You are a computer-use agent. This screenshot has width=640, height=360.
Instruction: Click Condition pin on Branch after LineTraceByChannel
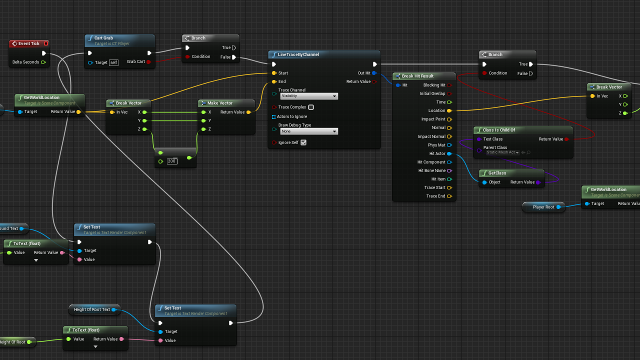(484, 73)
